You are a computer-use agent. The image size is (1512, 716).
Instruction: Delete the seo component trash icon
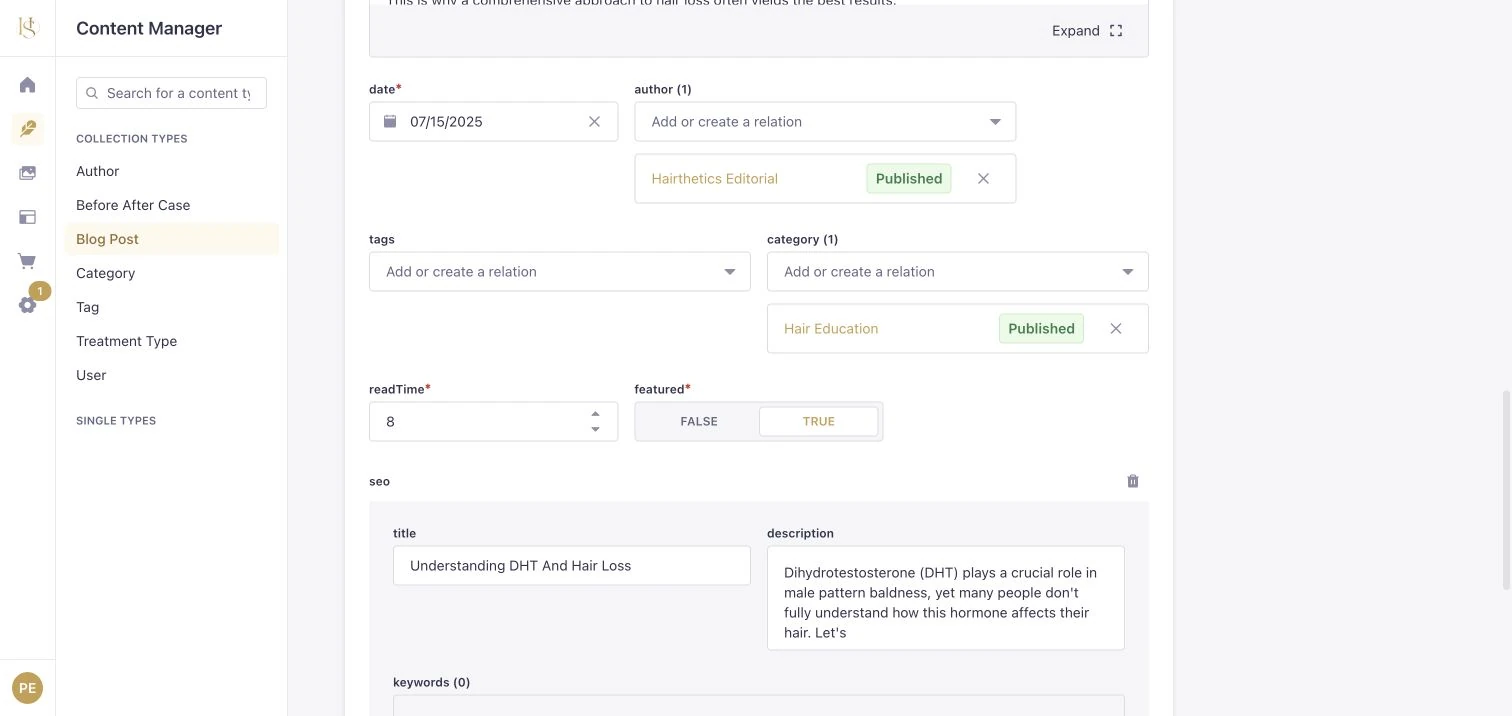click(1133, 481)
